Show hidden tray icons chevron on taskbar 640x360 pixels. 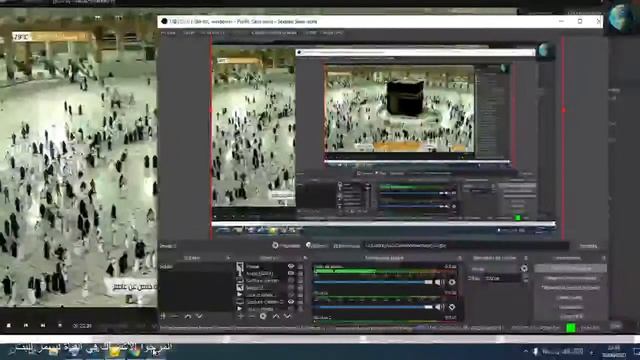(x=526, y=351)
